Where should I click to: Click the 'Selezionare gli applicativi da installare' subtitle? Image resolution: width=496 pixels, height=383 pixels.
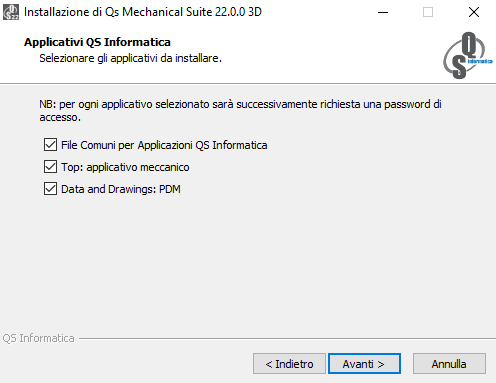pos(130,58)
